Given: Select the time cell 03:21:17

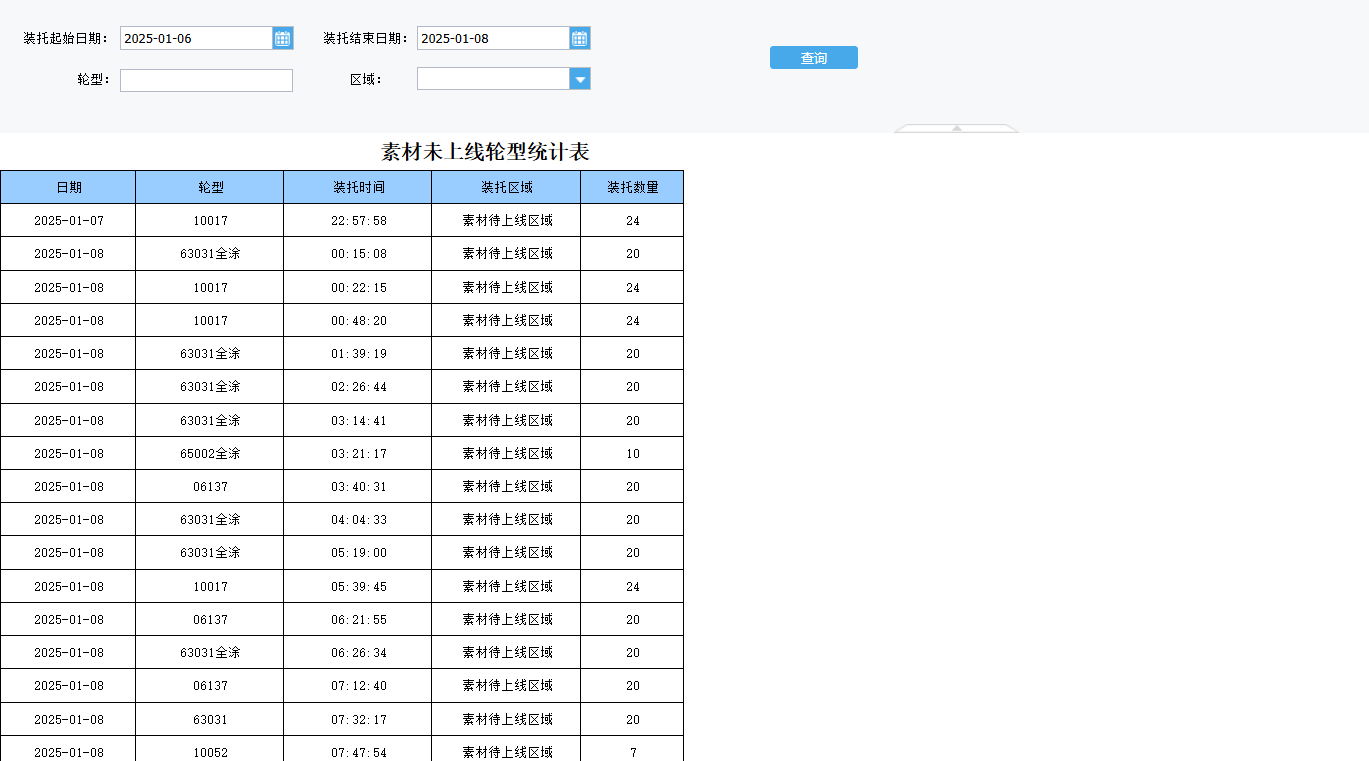Looking at the screenshot, I should (x=359, y=454).
